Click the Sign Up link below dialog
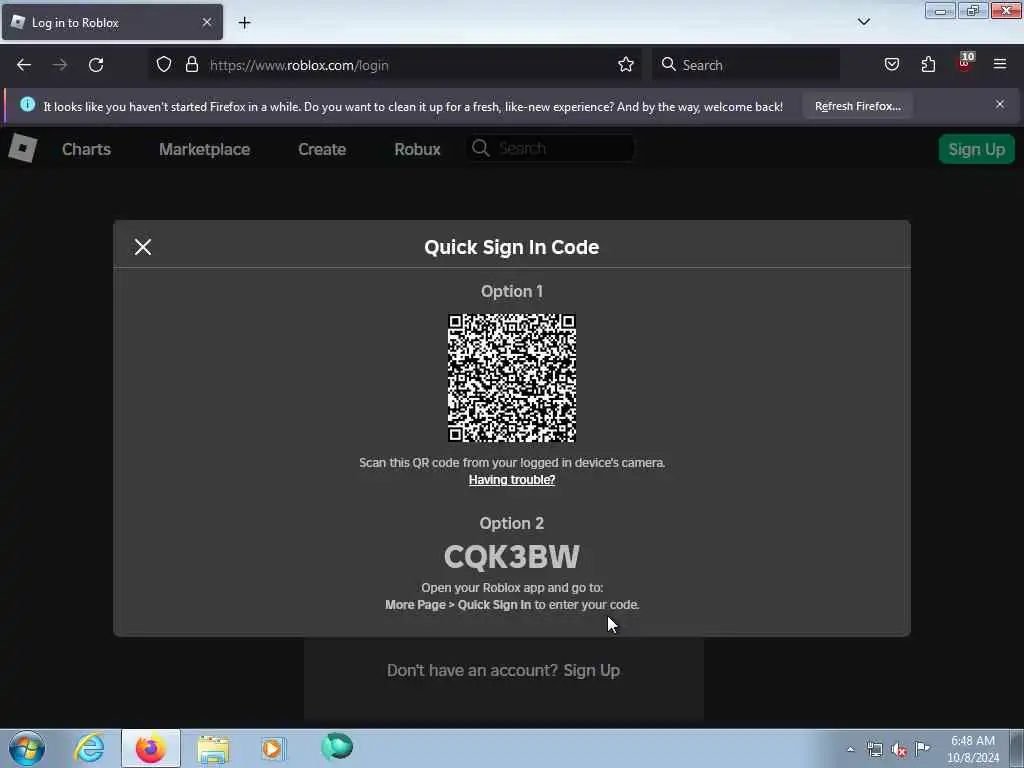Screen dimensions: 1024x768 point(592,671)
